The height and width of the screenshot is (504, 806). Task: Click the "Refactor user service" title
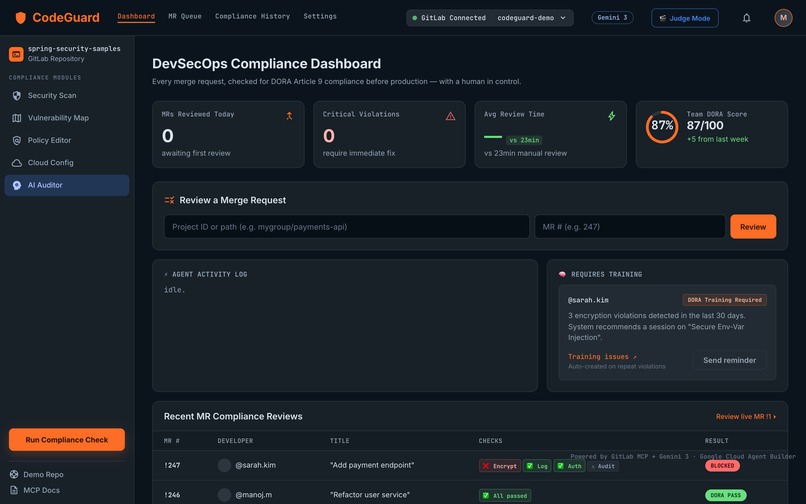coord(370,495)
